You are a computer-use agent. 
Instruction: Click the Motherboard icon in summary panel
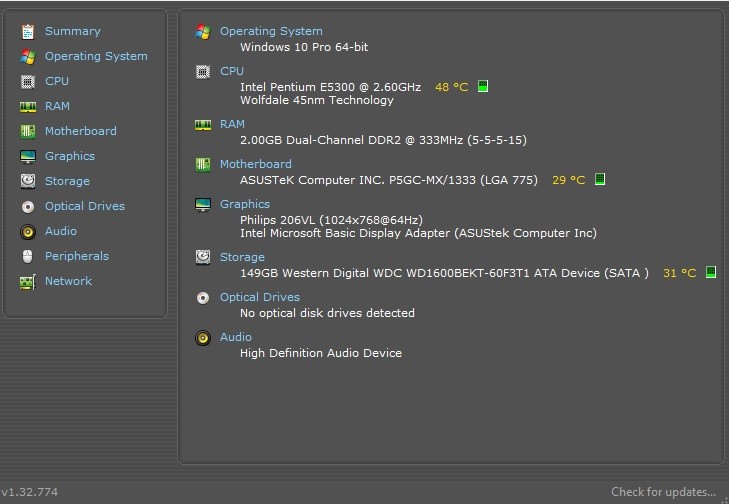(x=203, y=164)
